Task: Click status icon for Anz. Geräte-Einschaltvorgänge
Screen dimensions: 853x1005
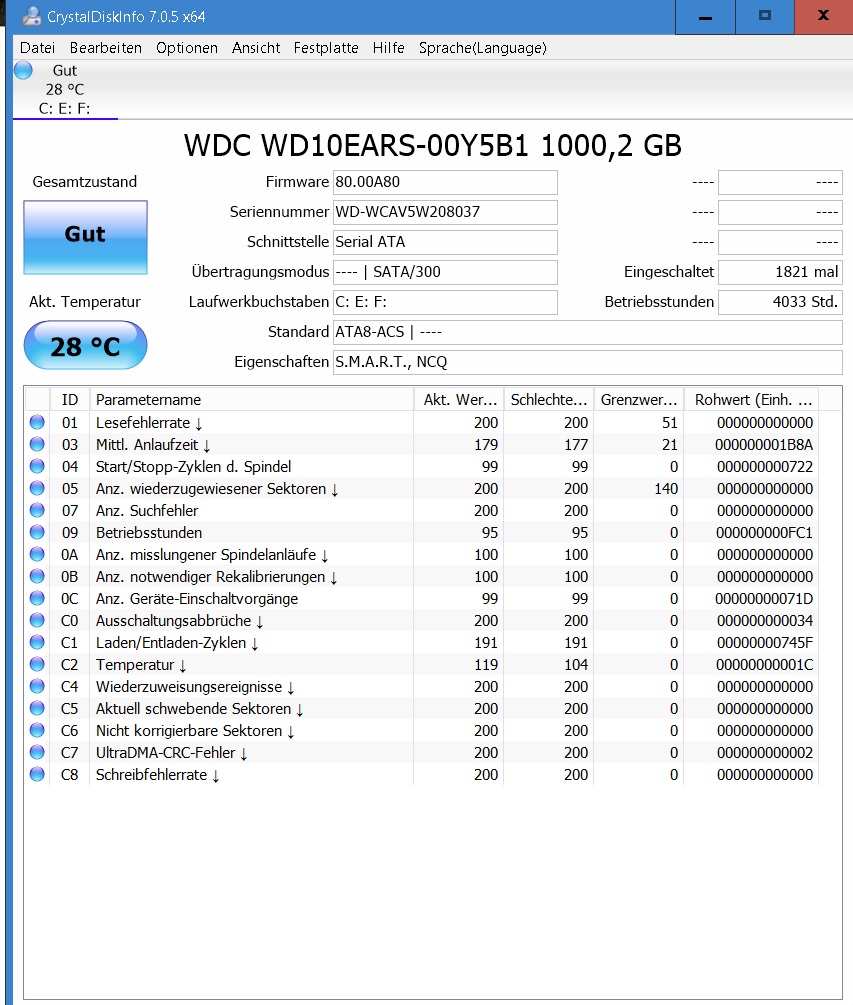Action: pos(37,598)
